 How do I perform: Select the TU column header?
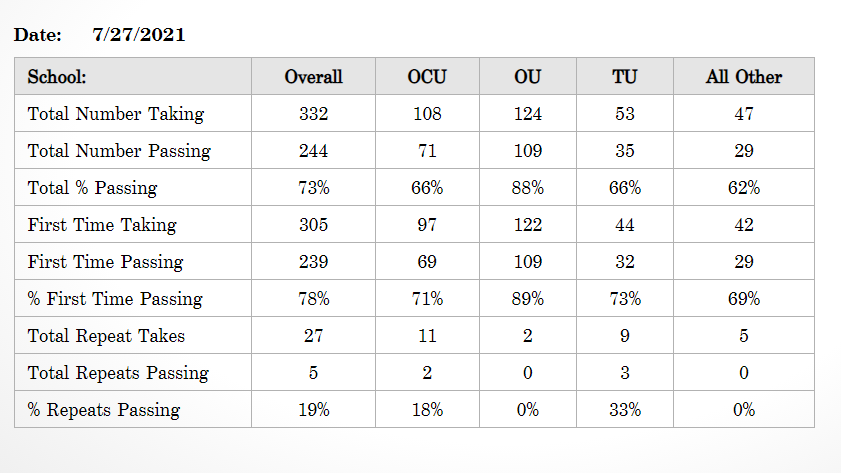[625, 77]
